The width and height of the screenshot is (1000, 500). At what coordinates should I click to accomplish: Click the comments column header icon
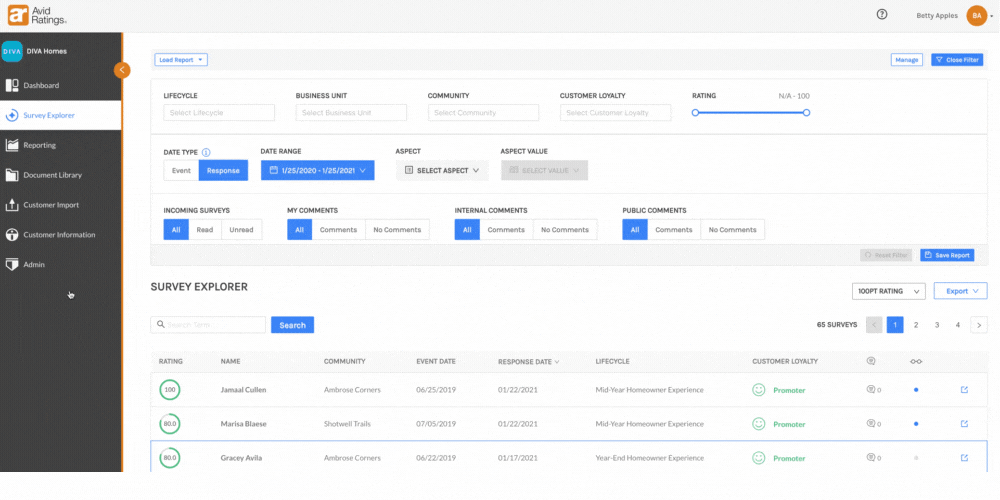click(871, 361)
